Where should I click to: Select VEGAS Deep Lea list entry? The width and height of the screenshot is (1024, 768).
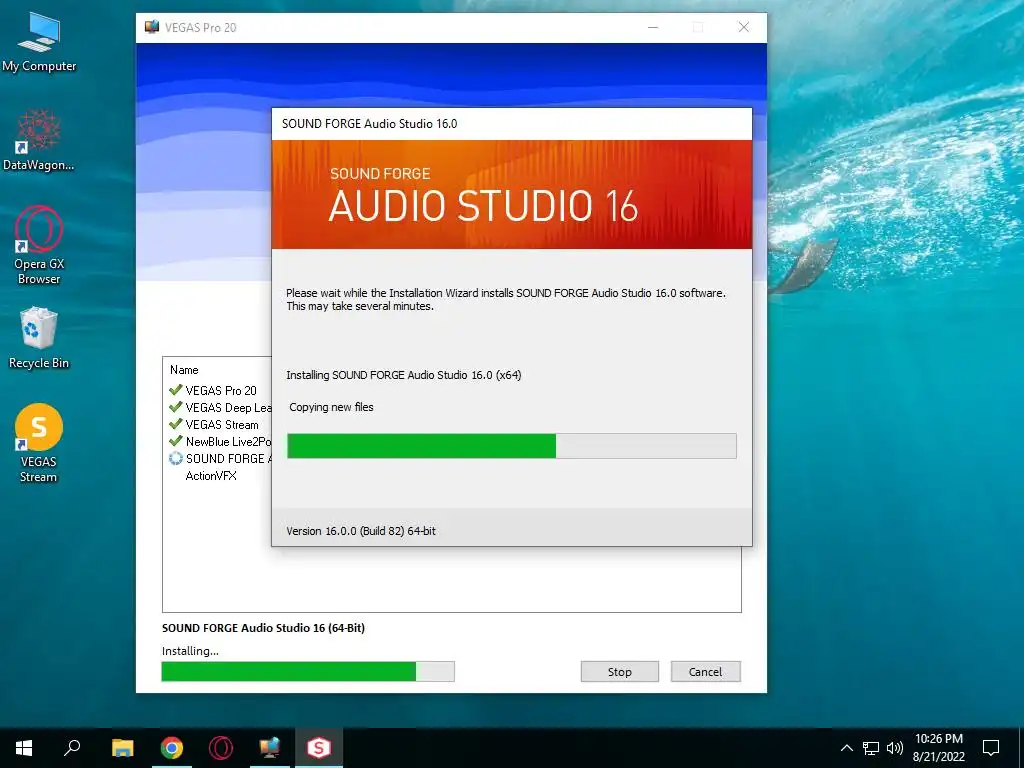pyautogui.click(x=228, y=408)
